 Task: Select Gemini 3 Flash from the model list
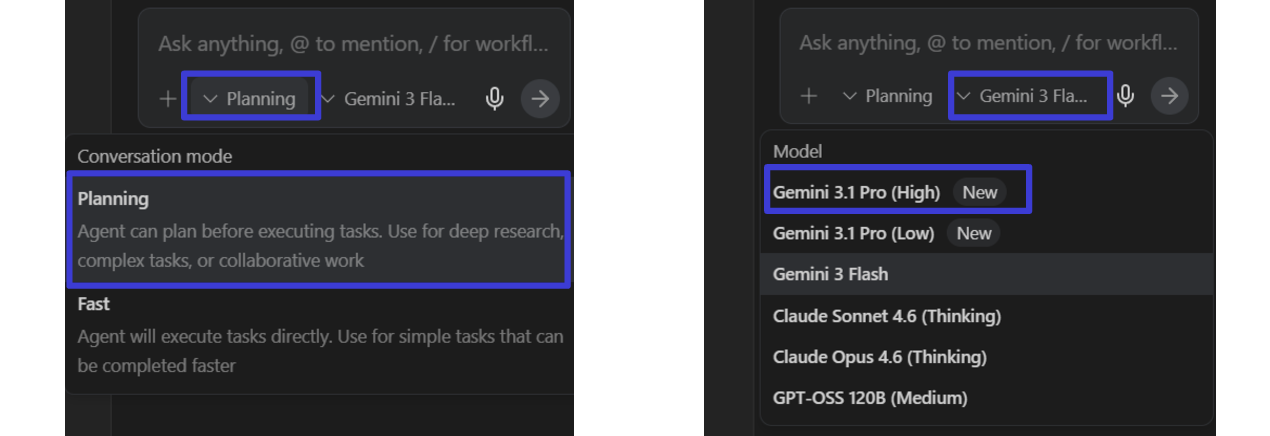click(x=831, y=274)
